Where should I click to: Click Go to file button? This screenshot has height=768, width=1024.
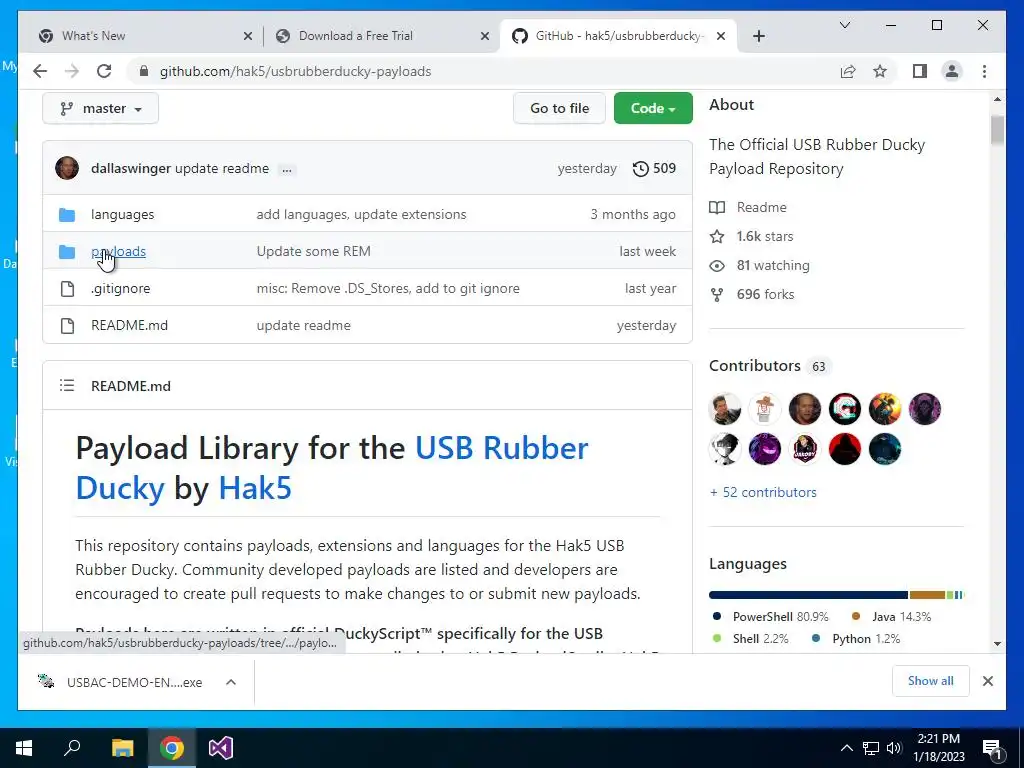[x=559, y=108]
